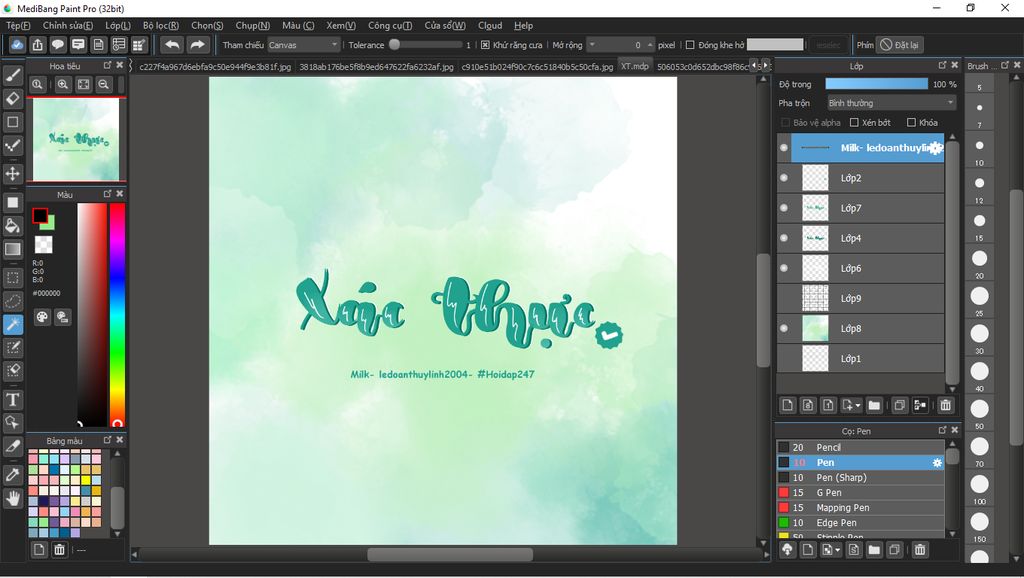Image resolution: width=1024 pixels, height=578 pixels.
Task: Hide the Lớp8 layer
Action: pyautogui.click(x=784, y=328)
